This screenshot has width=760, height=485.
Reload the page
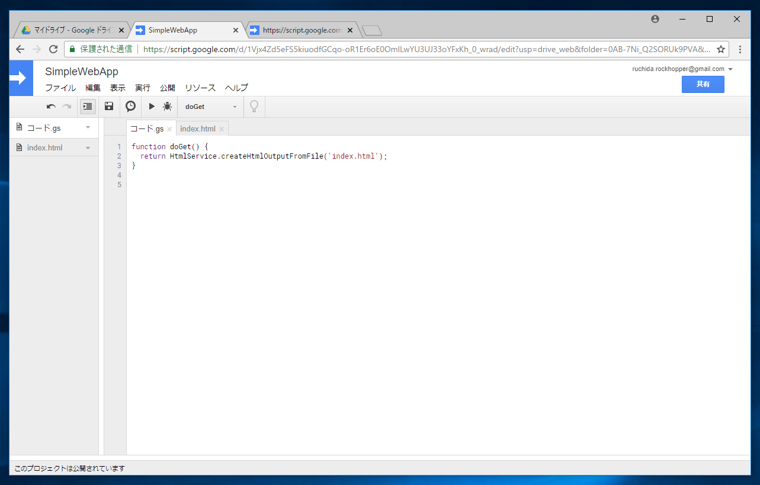click(53, 49)
